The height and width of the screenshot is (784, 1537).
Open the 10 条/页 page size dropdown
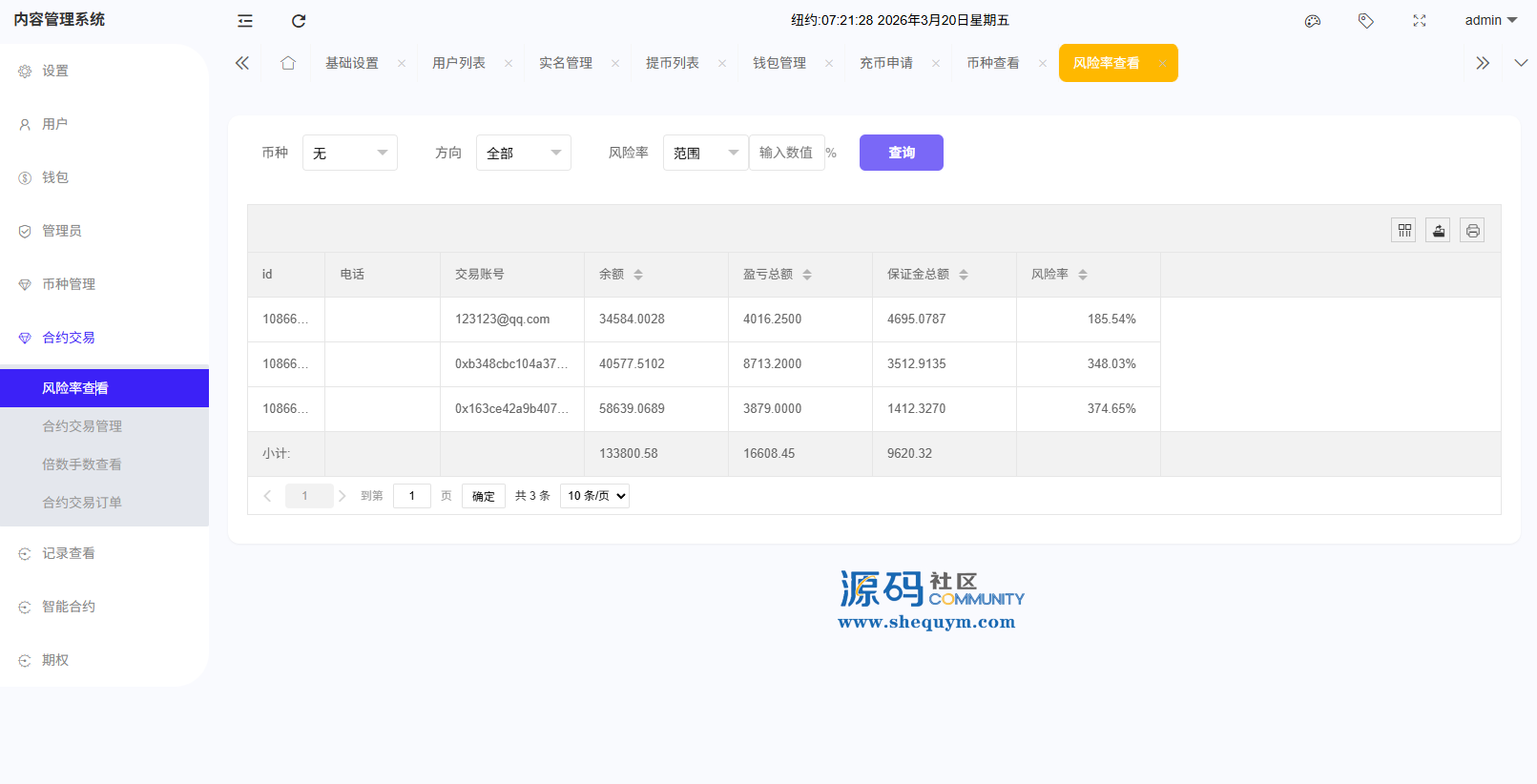pyautogui.click(x=594, y=496)
